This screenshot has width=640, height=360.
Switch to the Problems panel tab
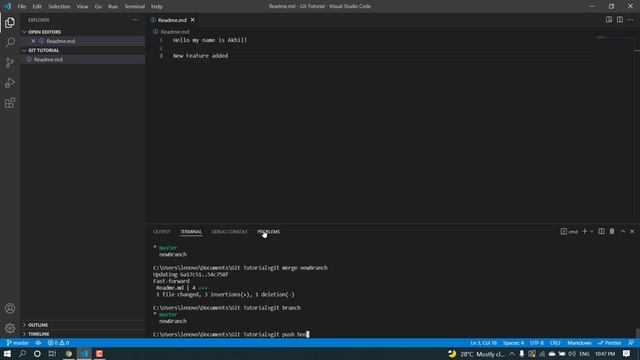pos(269,231)
